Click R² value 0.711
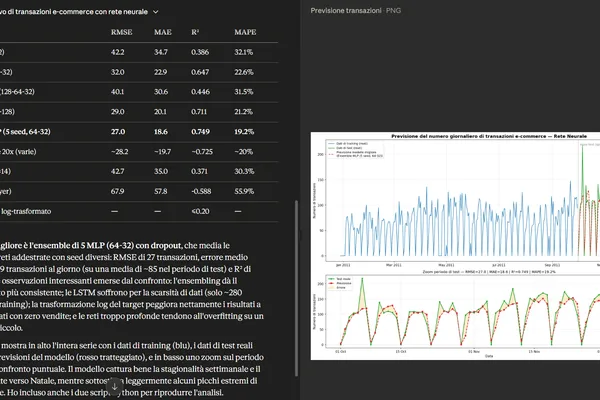 tap(199, 112)
